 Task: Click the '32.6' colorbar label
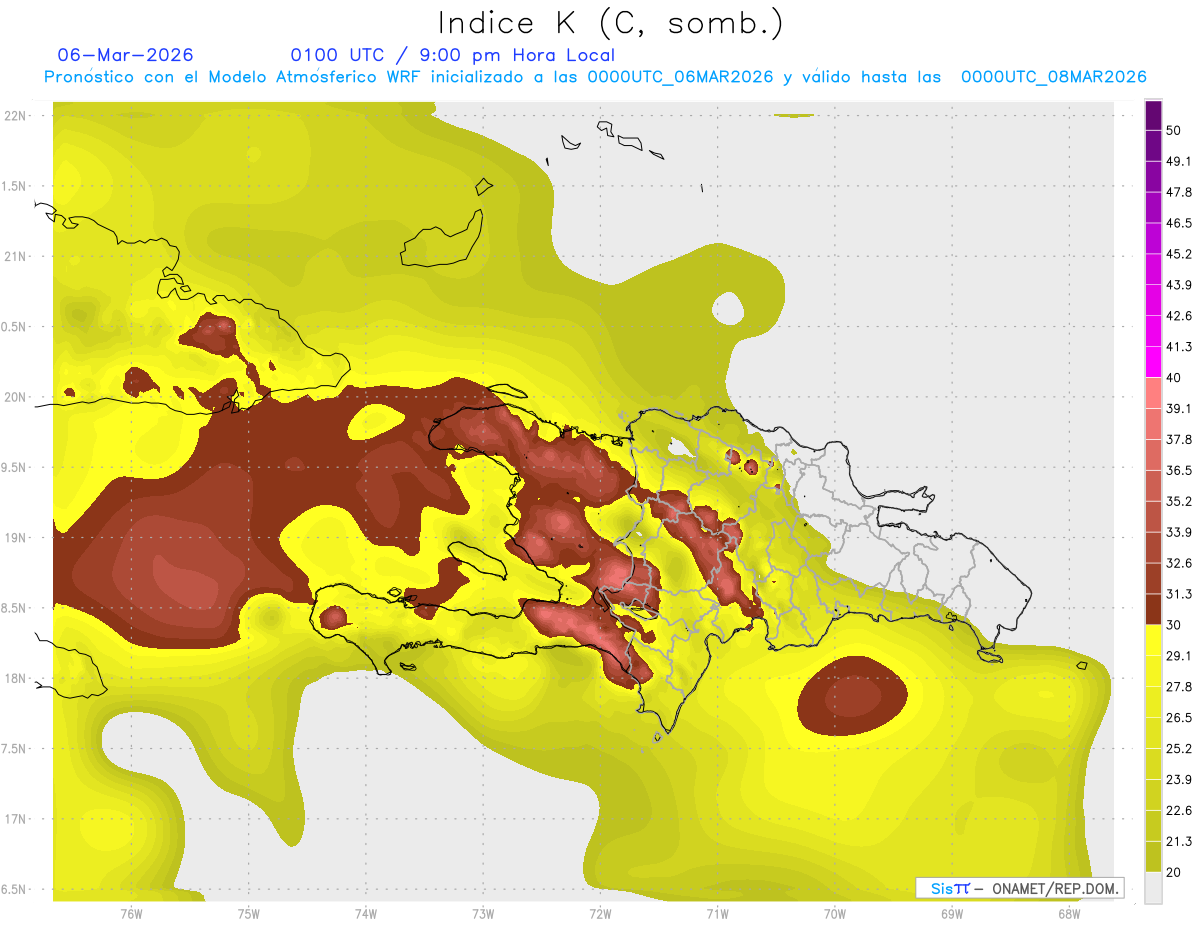click(x=1179, y=563)
